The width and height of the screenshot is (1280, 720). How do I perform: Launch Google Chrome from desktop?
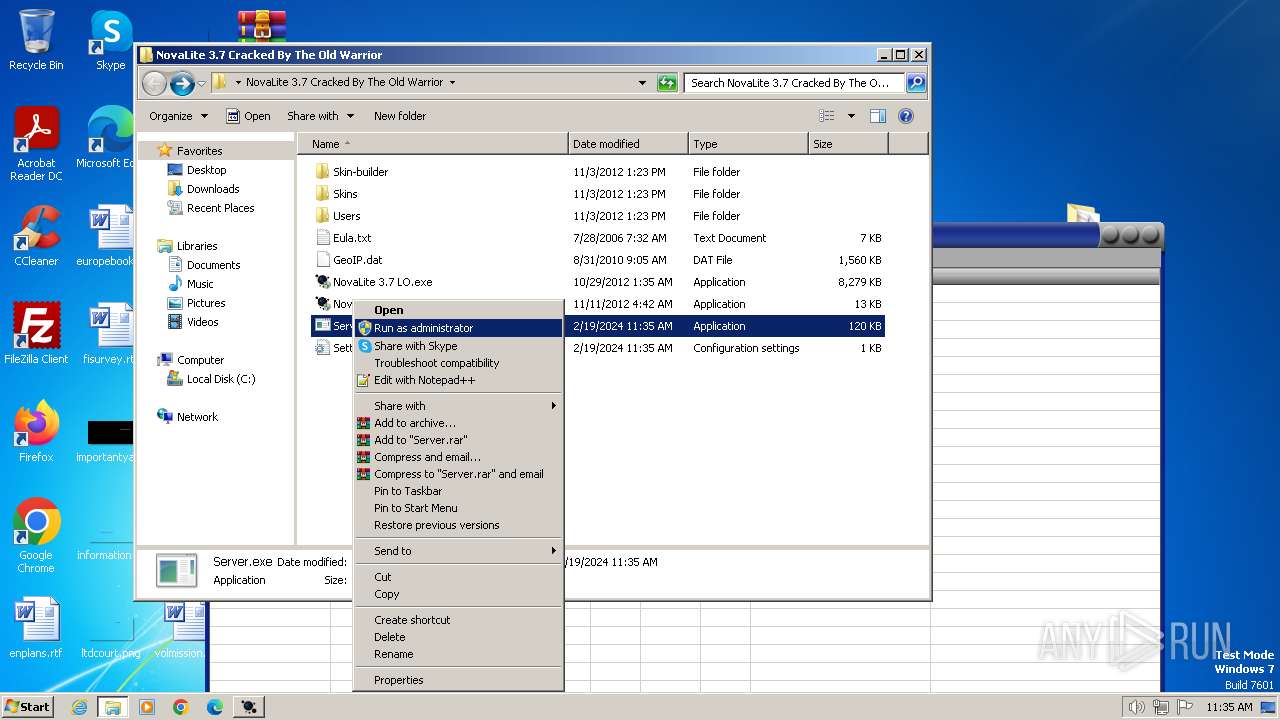coord(36,535)
